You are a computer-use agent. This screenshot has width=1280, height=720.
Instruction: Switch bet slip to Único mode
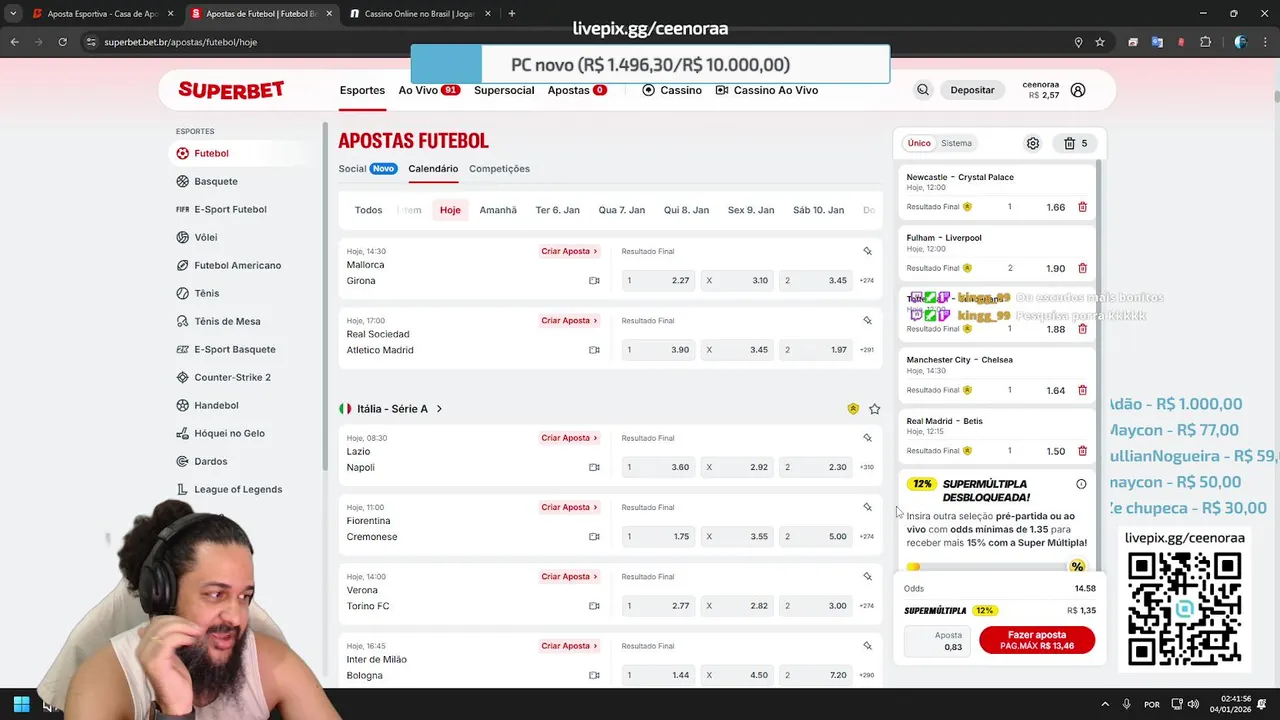click(x=919, y=143)
